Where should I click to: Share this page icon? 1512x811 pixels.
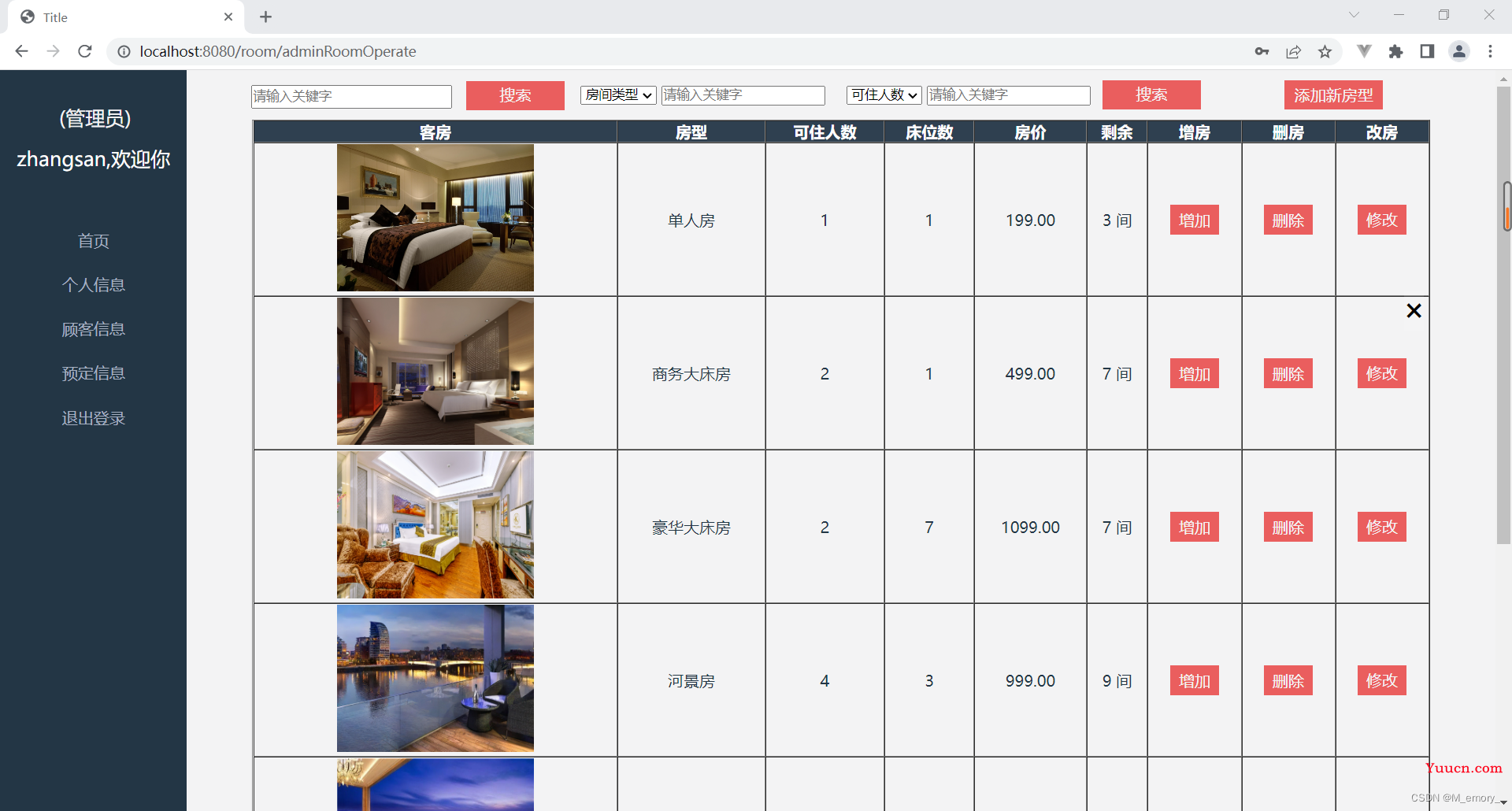coord(1293,51)
